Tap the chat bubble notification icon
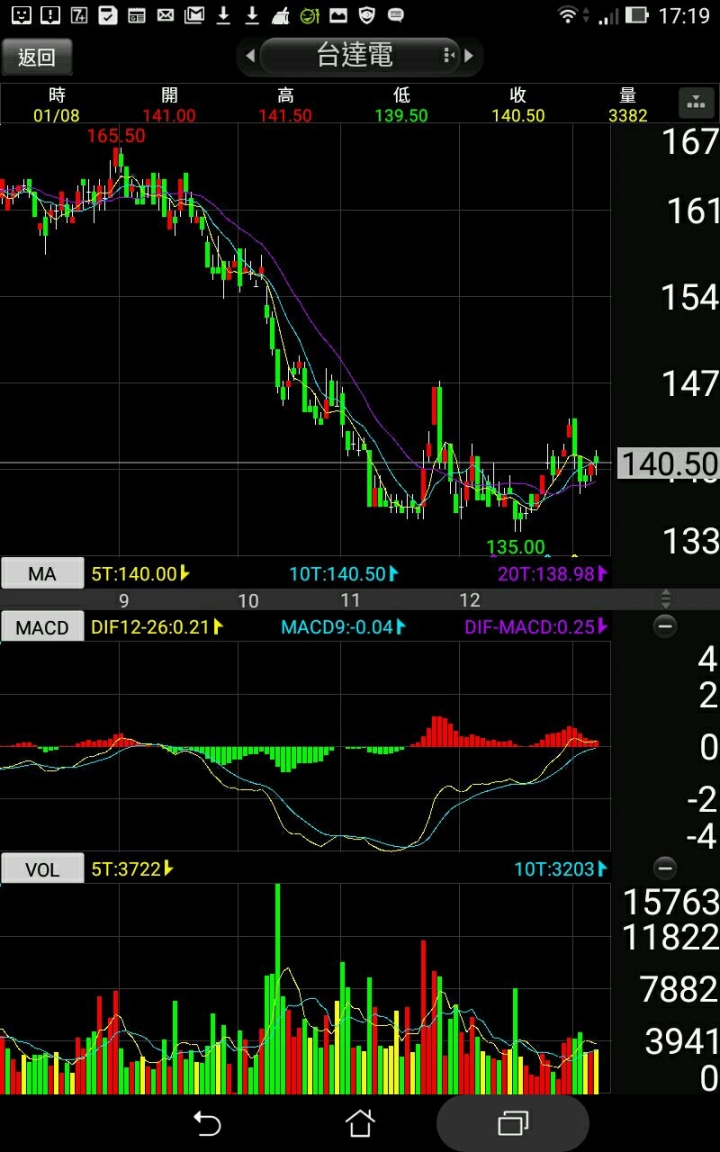The height and width of the screenshot is (1152, 720). tap(395, 14)
